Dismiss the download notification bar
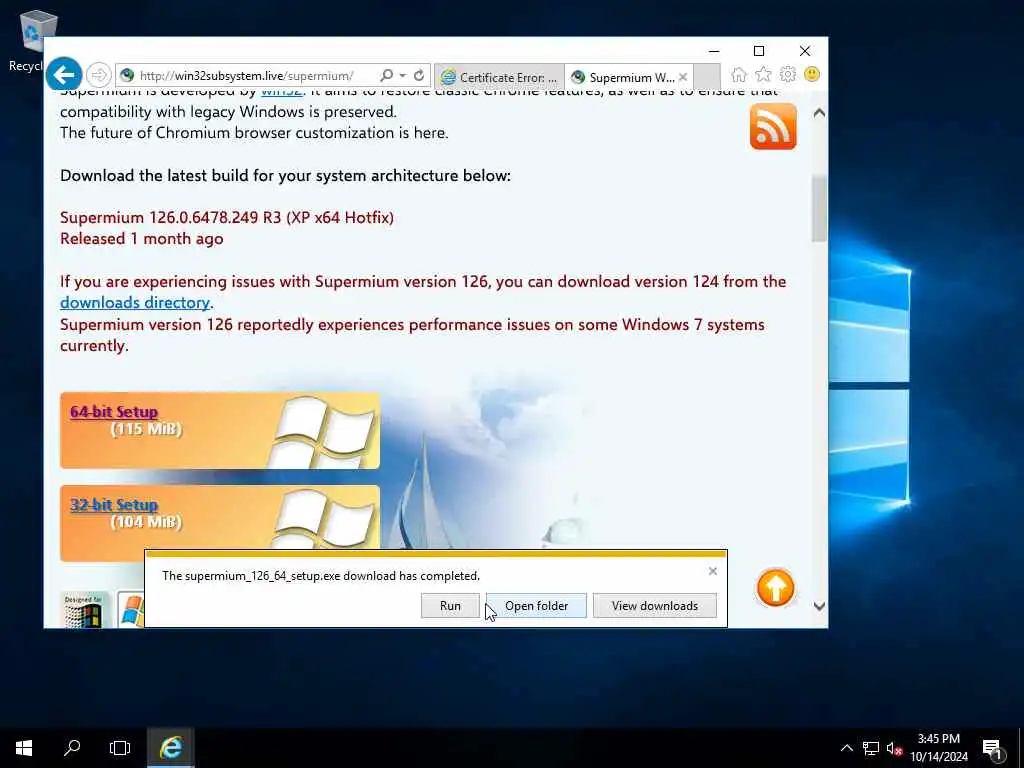 click(x=712, y=571)
